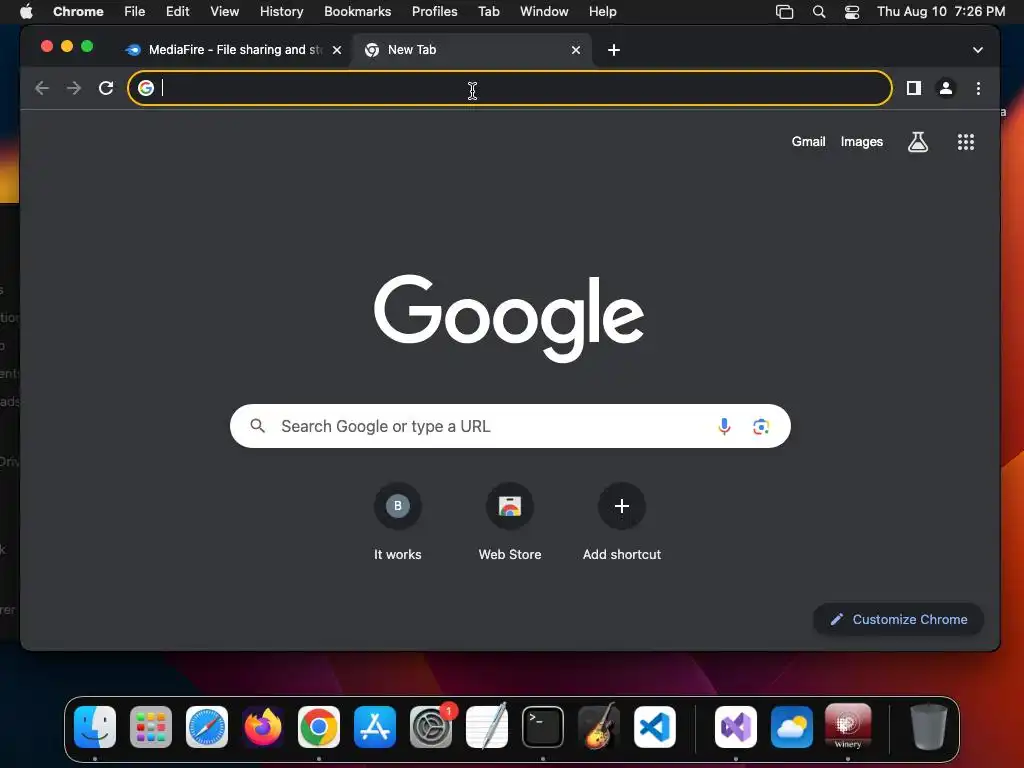Open the Help menu
The width and height of the screenshot is (1024, 768).
tap(602, 12)
